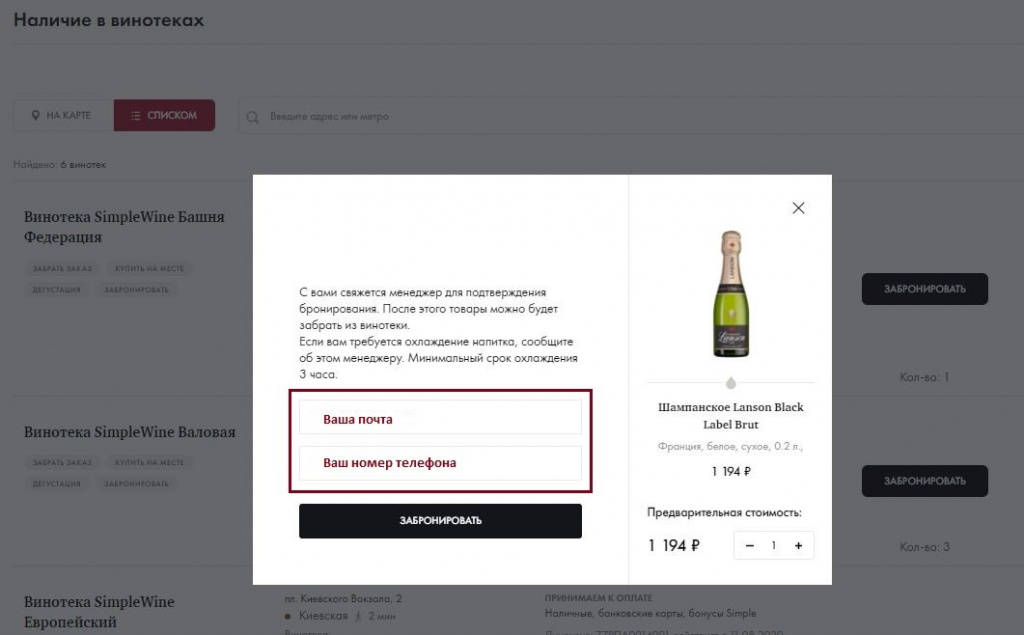Viewport: 1024px width, 635px height.
Task: Decrease bottle quantity with minus
Action: tap(750, 546)
